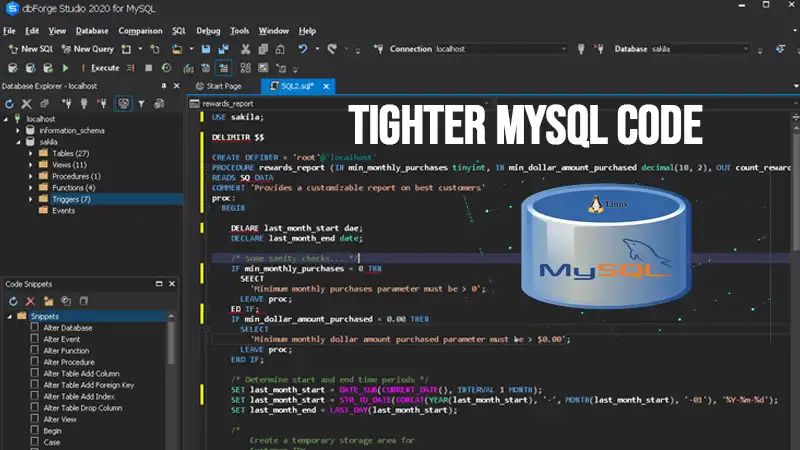Tick the Alter Table Add Index checkbox
Image resolution: width=800 pixels, height=450 pixels.
[35, 396]
